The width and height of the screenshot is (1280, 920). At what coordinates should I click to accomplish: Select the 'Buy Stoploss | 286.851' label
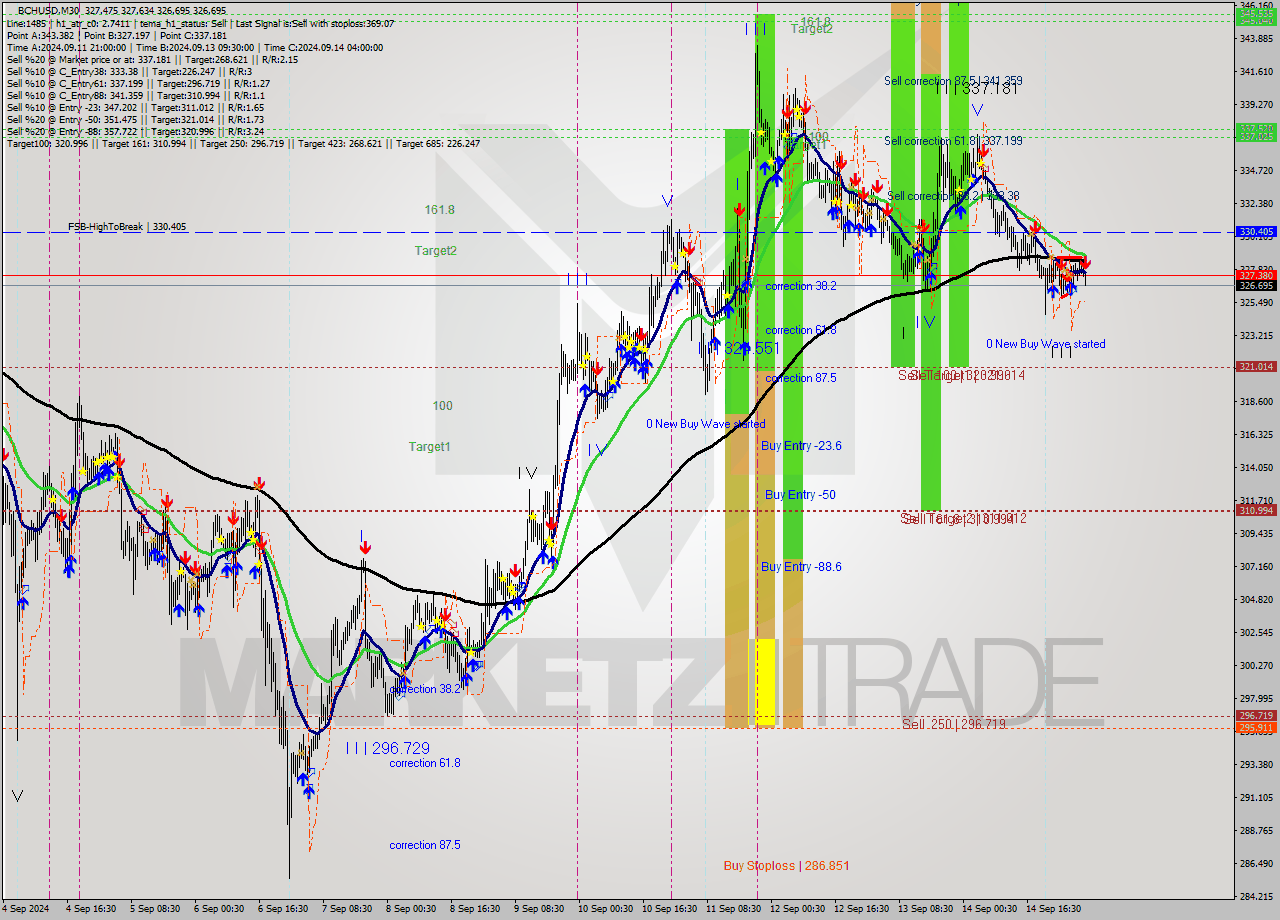pos(786,866)
